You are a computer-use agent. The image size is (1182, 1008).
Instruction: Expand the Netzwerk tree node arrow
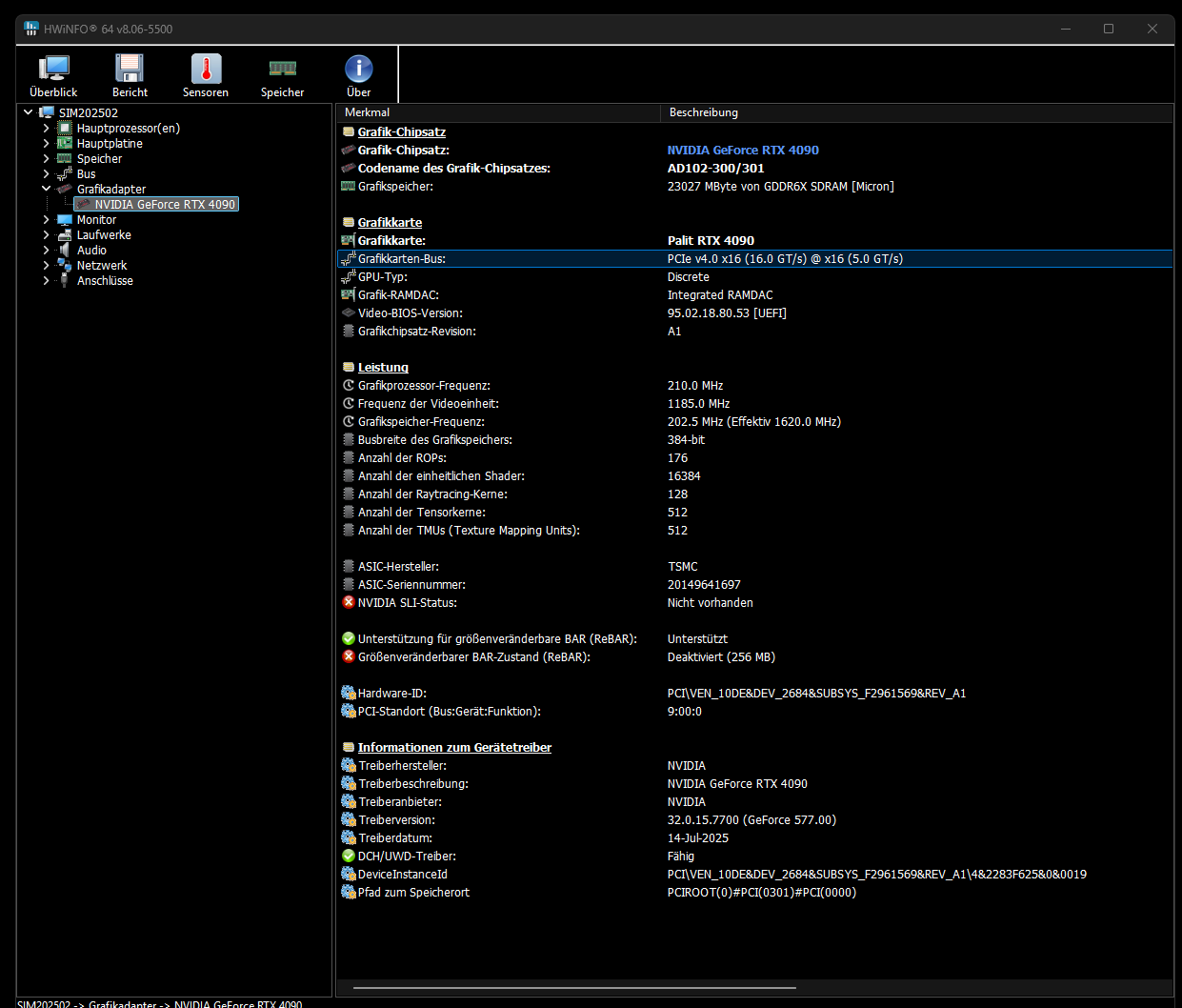pos(46,265)
